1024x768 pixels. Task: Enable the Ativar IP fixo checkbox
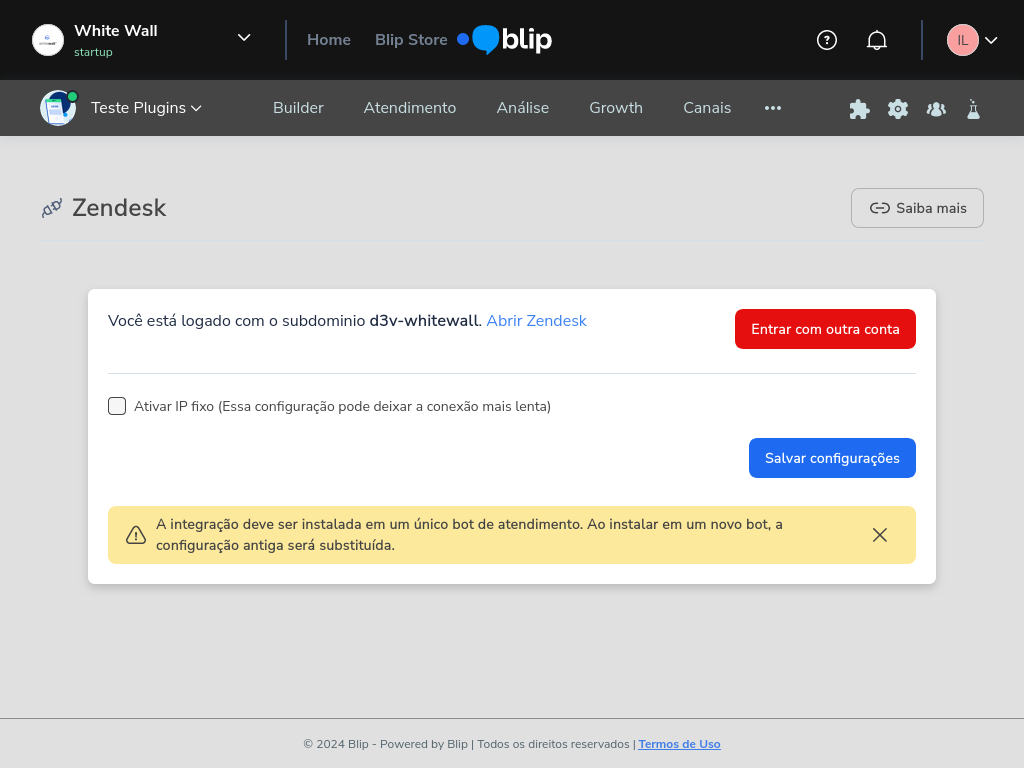click(117, 406)
